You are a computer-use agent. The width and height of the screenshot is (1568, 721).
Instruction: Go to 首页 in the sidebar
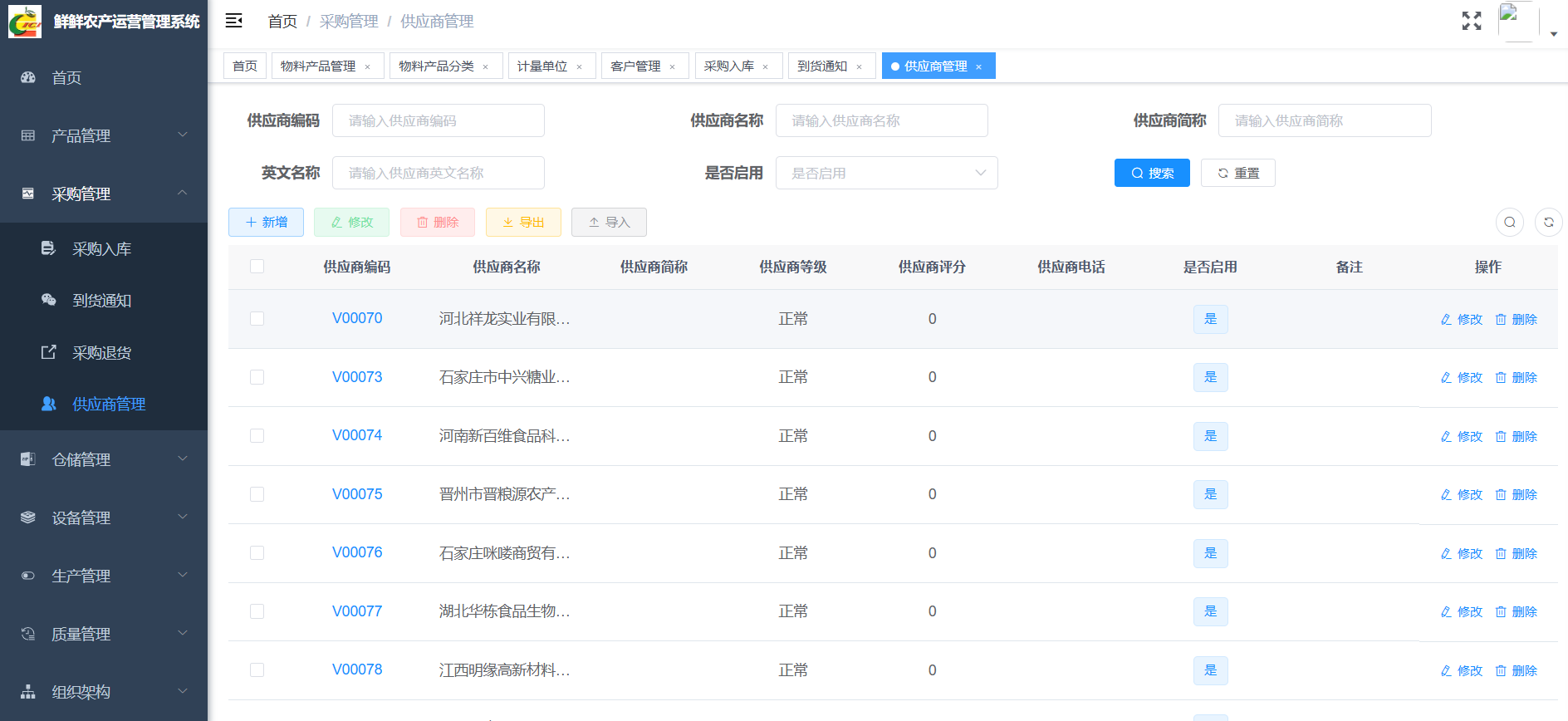pyautogui.click(x=66, y=77)
